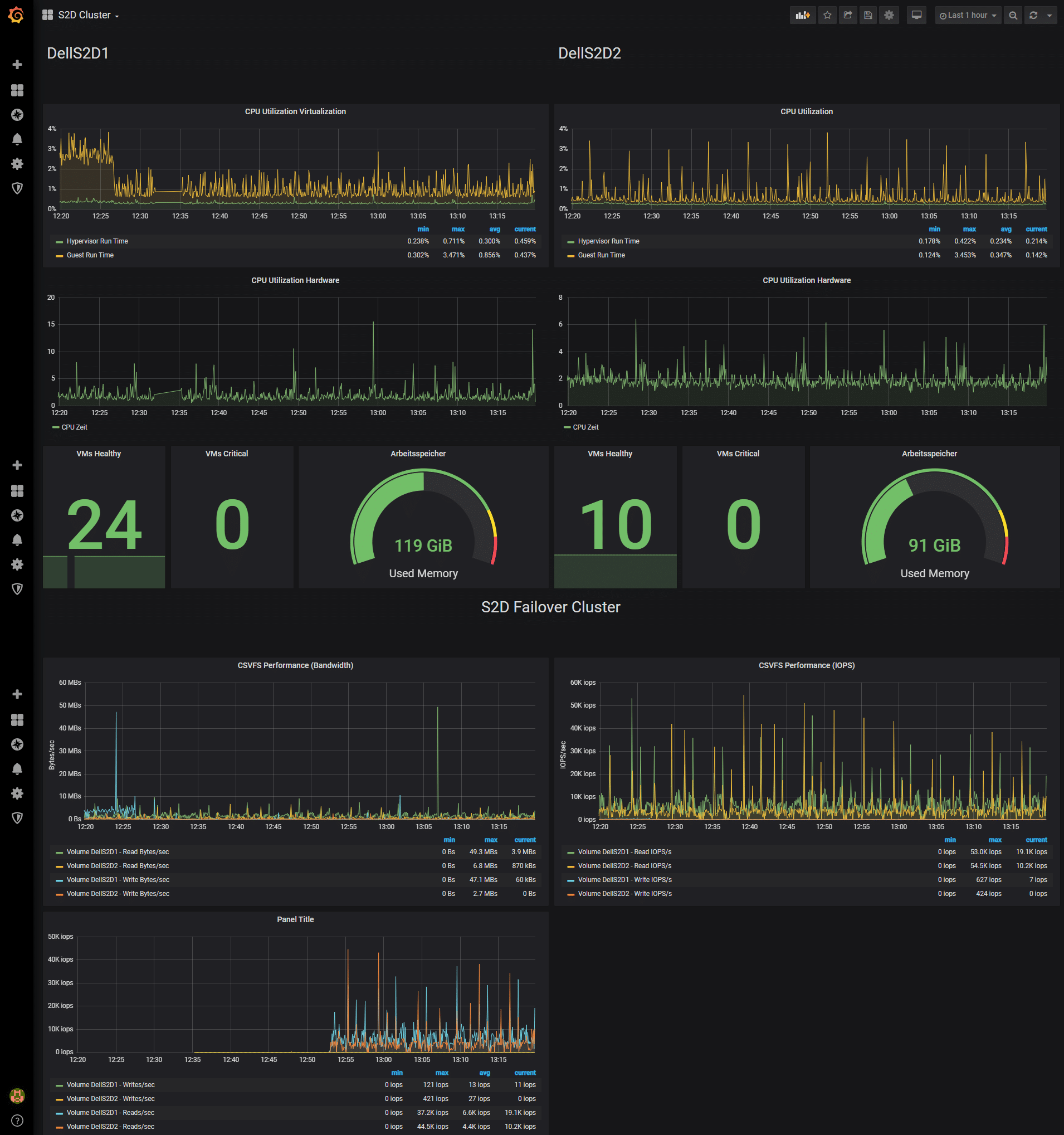Cycle view mode with the monitor icon
Screen dimensions: 1064x1135
pyautogui.click(x=916, y=16)
